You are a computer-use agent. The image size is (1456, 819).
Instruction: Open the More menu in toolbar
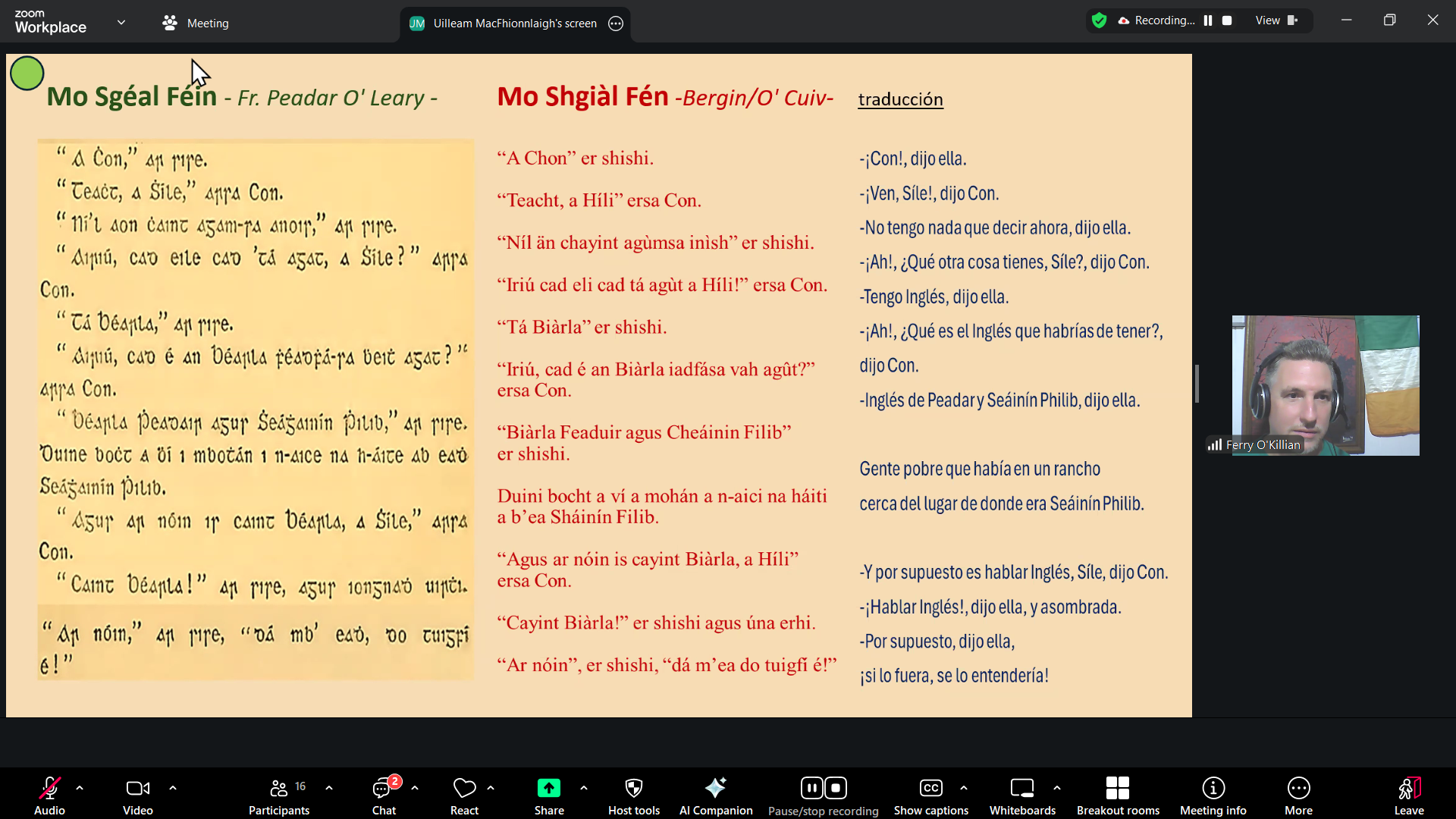(x=1298, y=789)
